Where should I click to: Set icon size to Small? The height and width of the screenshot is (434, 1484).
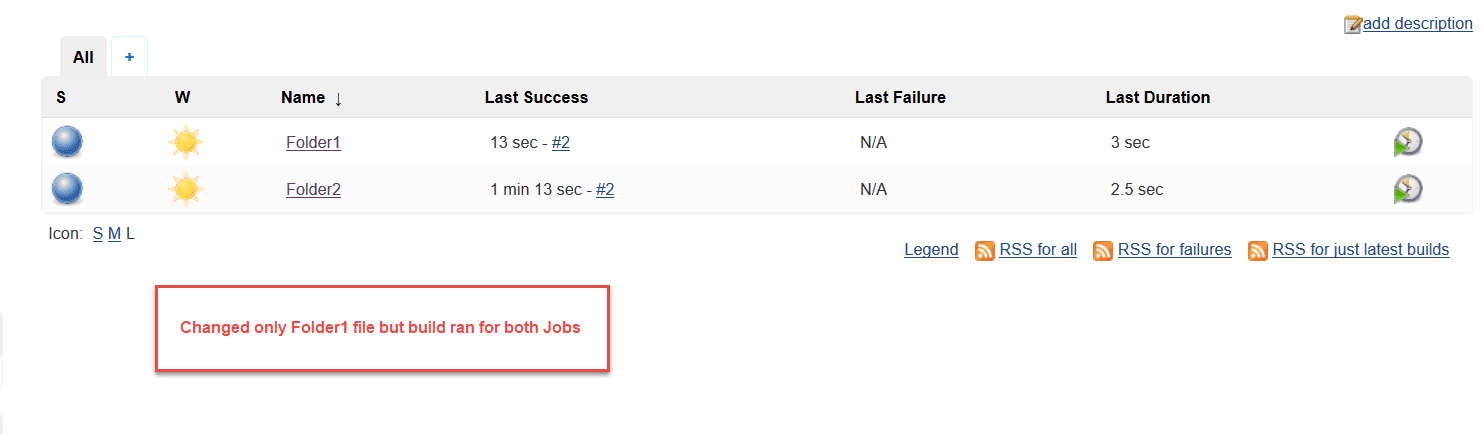point(98,233)
